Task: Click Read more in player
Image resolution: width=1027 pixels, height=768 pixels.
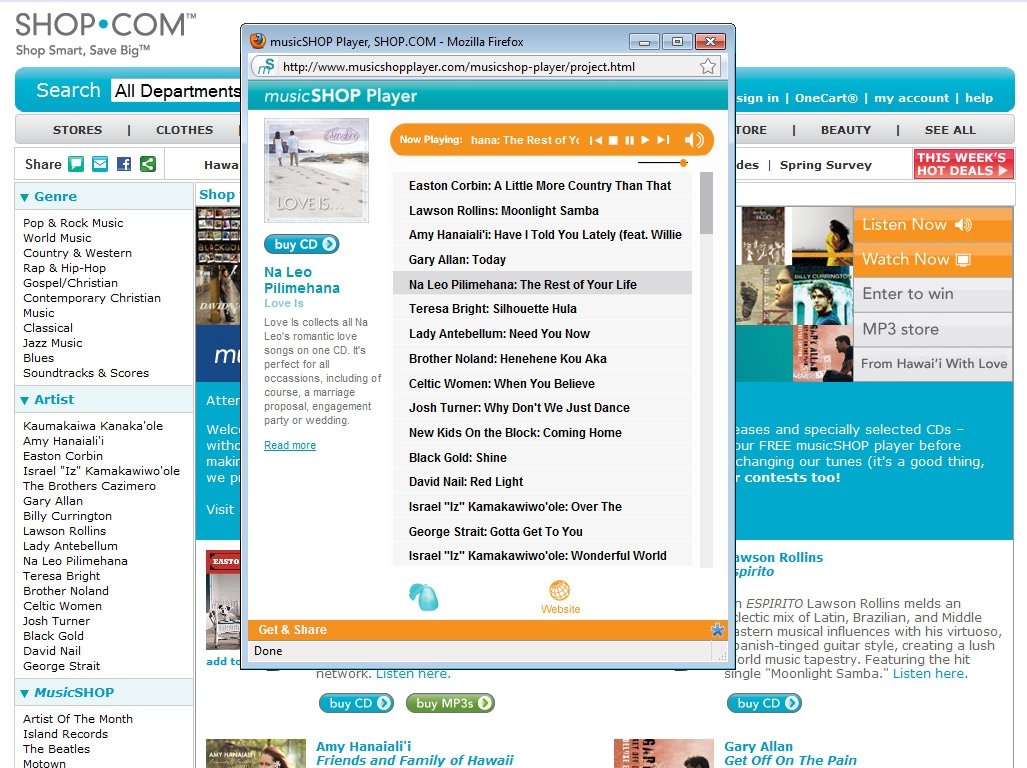Action: [x=289, y=445]
